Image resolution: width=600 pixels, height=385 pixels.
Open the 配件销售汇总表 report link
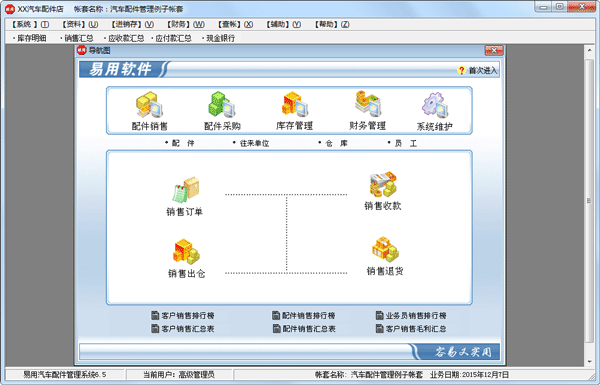(x=304, y=329)
